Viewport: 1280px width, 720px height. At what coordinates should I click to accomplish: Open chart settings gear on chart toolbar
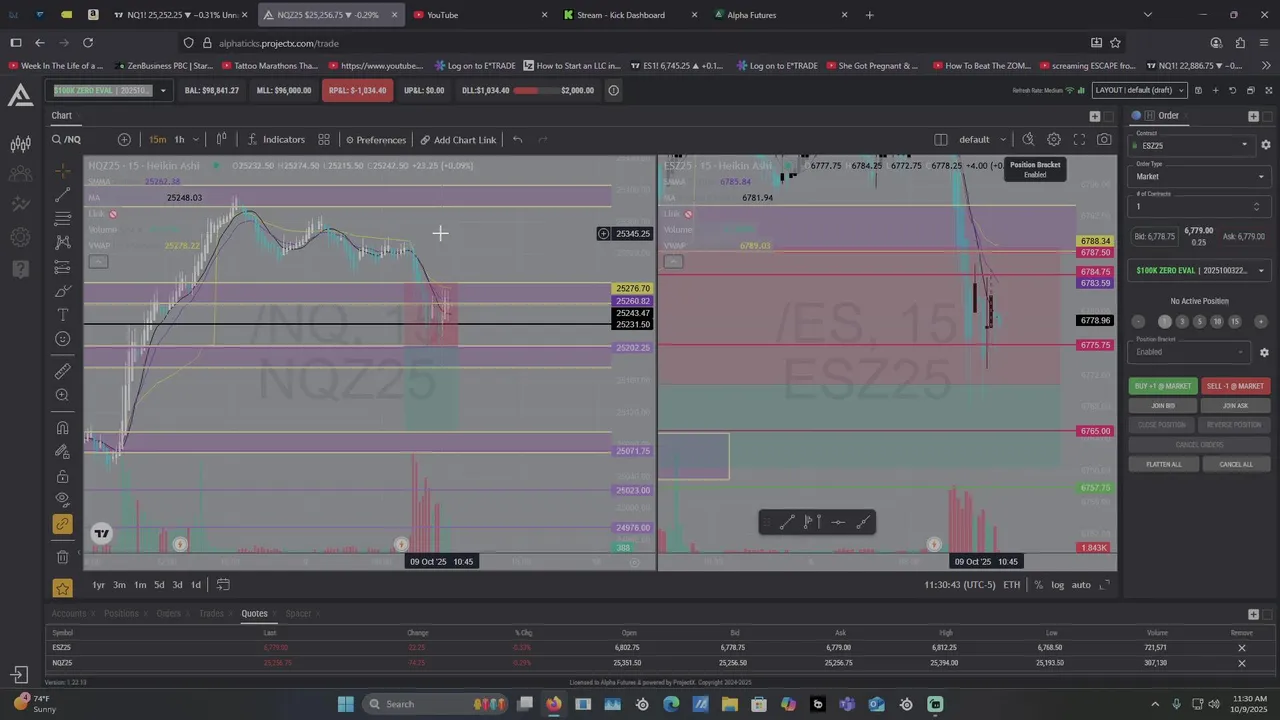(1054, 139)
